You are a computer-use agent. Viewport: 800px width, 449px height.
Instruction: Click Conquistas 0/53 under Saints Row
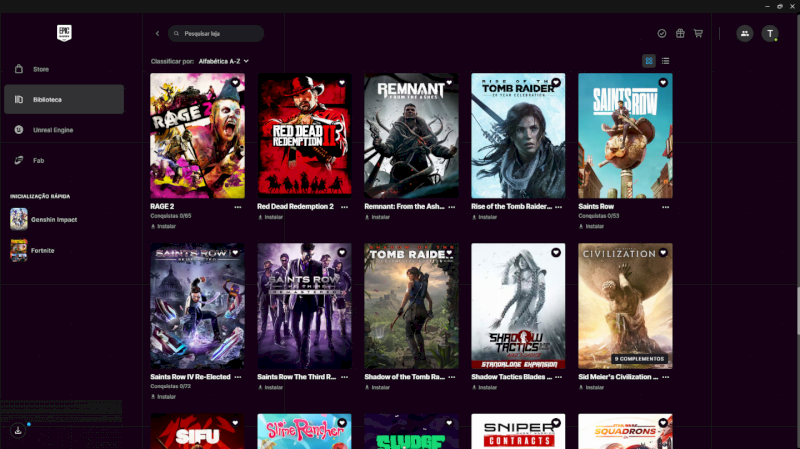click(x=599, y=216)
